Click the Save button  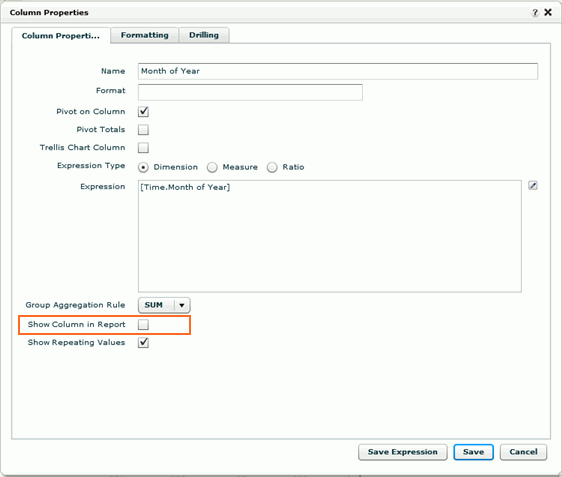pos(473,452)
